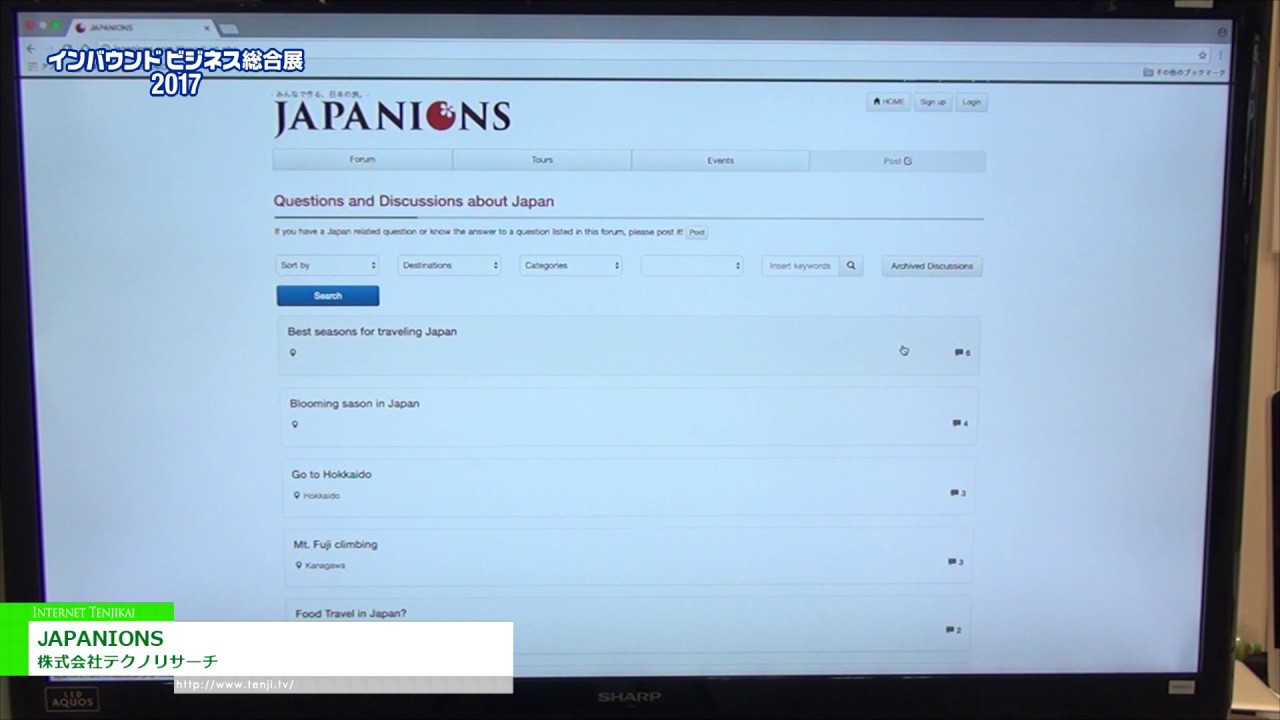This screenshot has height=720, width=1280.
Task: Open 'Food Travel in Japan?' discussion
Action: point(351,613)
